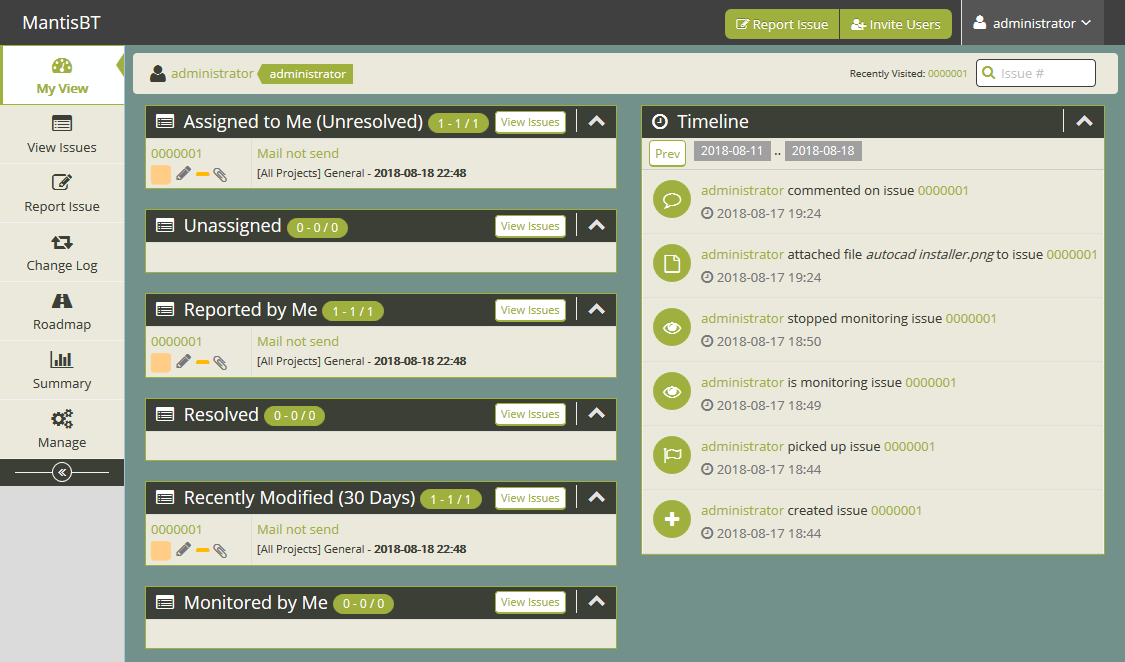This screenshot has height=662, width=1125.
Task: Collapse Reported by Me panel
Action: coord(596,309)
